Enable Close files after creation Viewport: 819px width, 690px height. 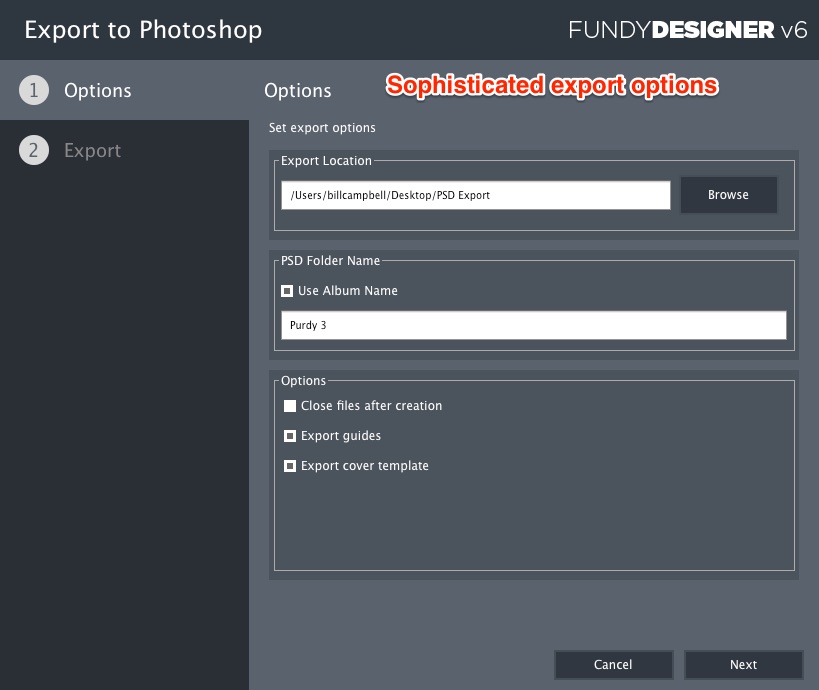click(290, 406)
